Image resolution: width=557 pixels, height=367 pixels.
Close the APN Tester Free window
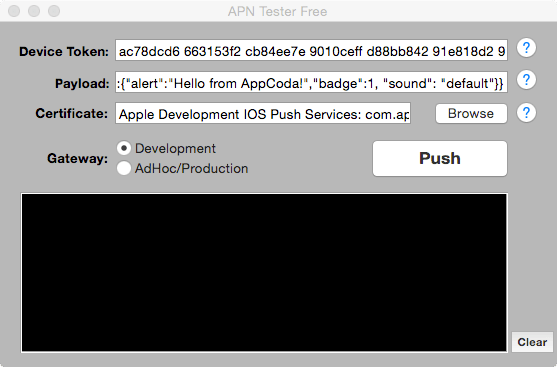coord(14,11)
